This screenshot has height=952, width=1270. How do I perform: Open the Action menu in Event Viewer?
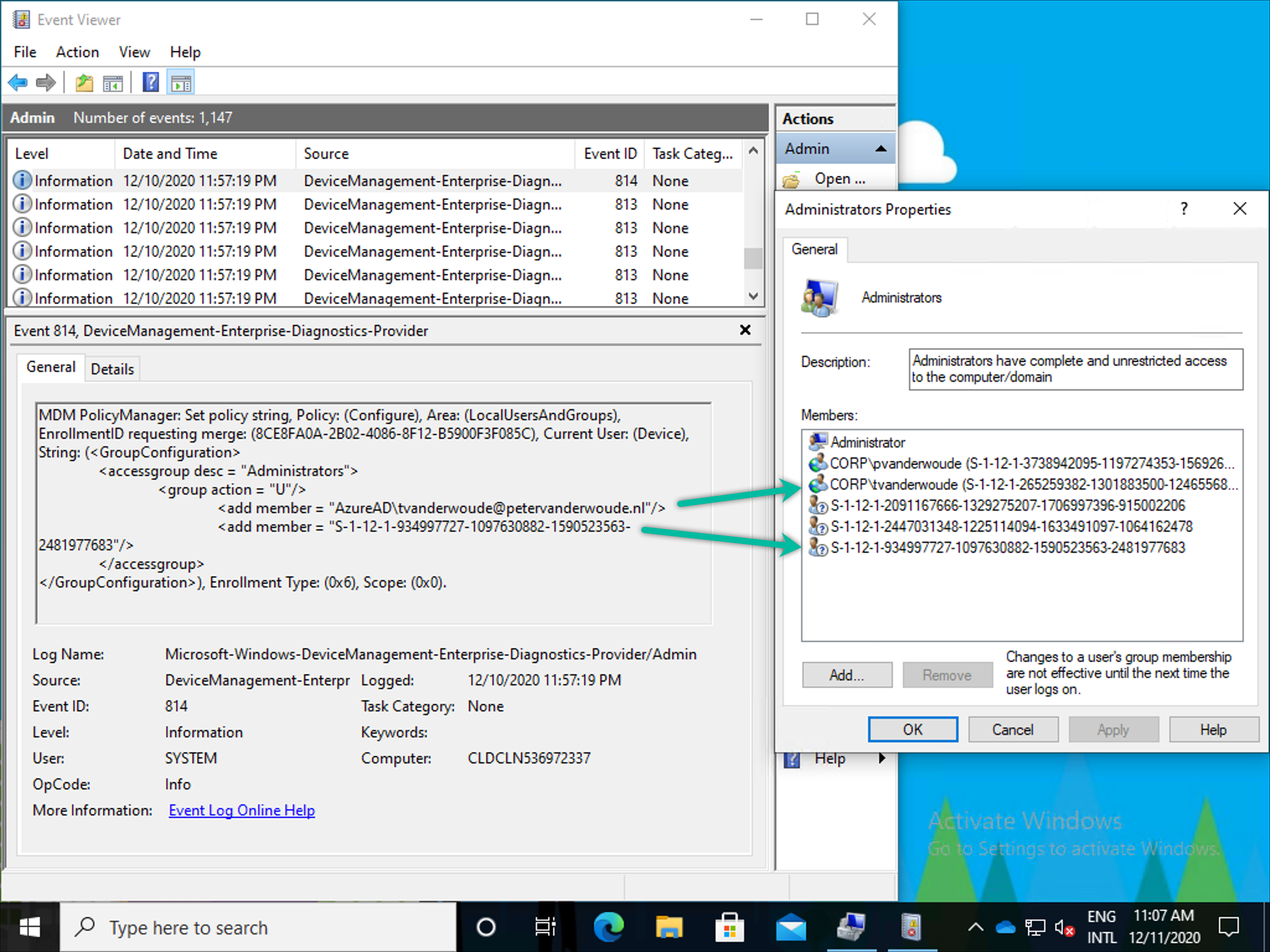point(77,52)
